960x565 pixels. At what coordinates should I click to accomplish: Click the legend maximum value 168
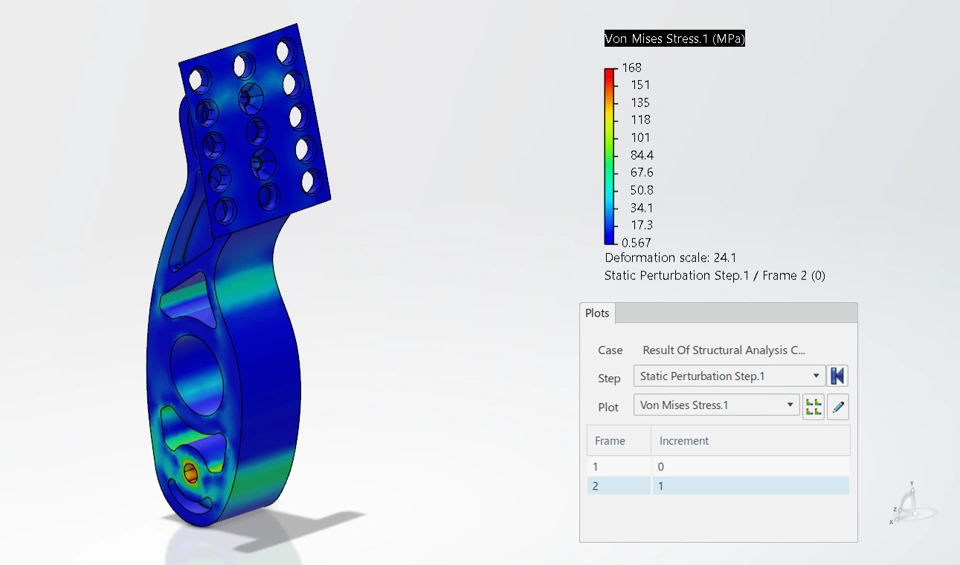pos(632,67)
